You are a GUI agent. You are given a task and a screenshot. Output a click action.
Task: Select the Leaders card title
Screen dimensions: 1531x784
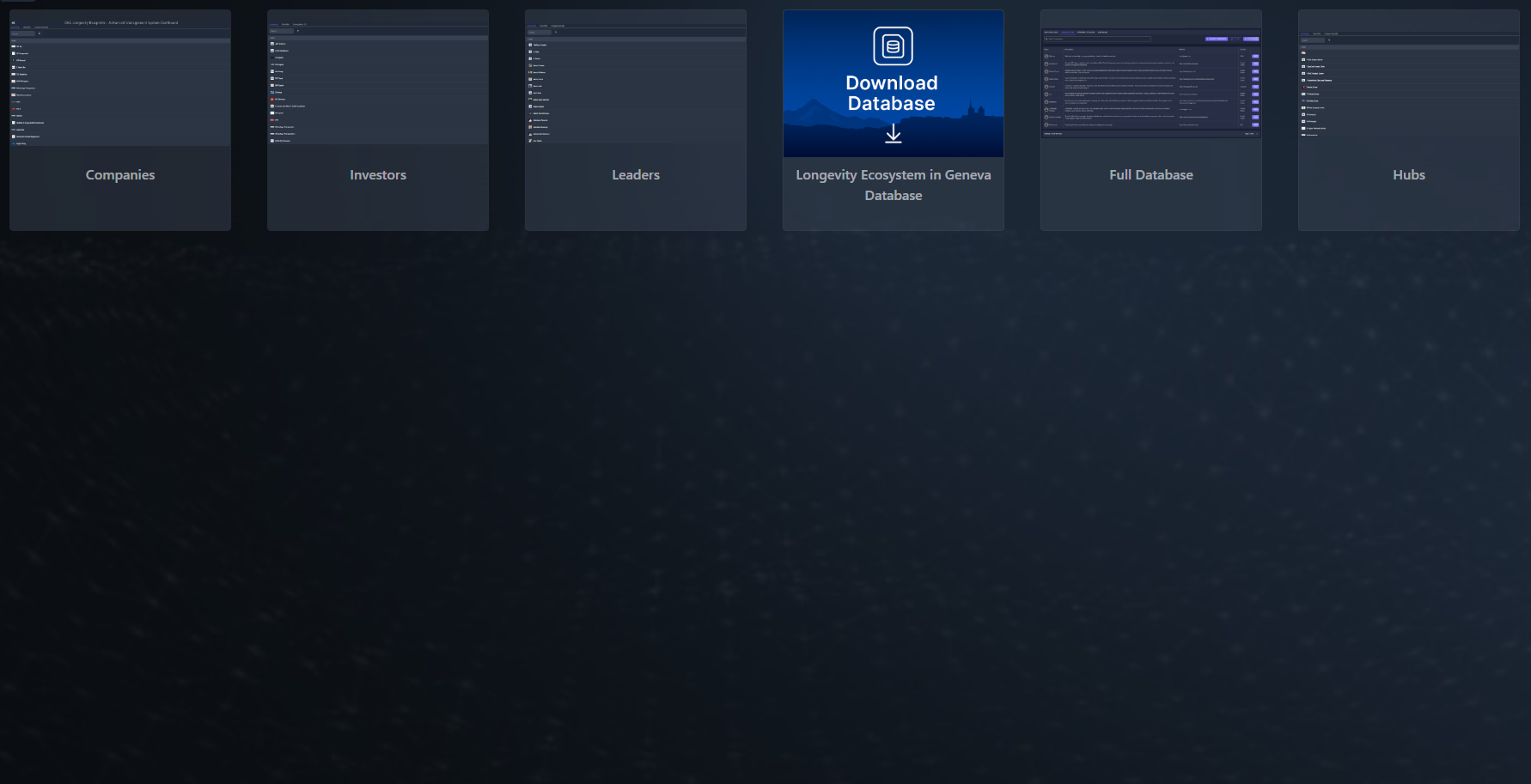coord(636,174)
